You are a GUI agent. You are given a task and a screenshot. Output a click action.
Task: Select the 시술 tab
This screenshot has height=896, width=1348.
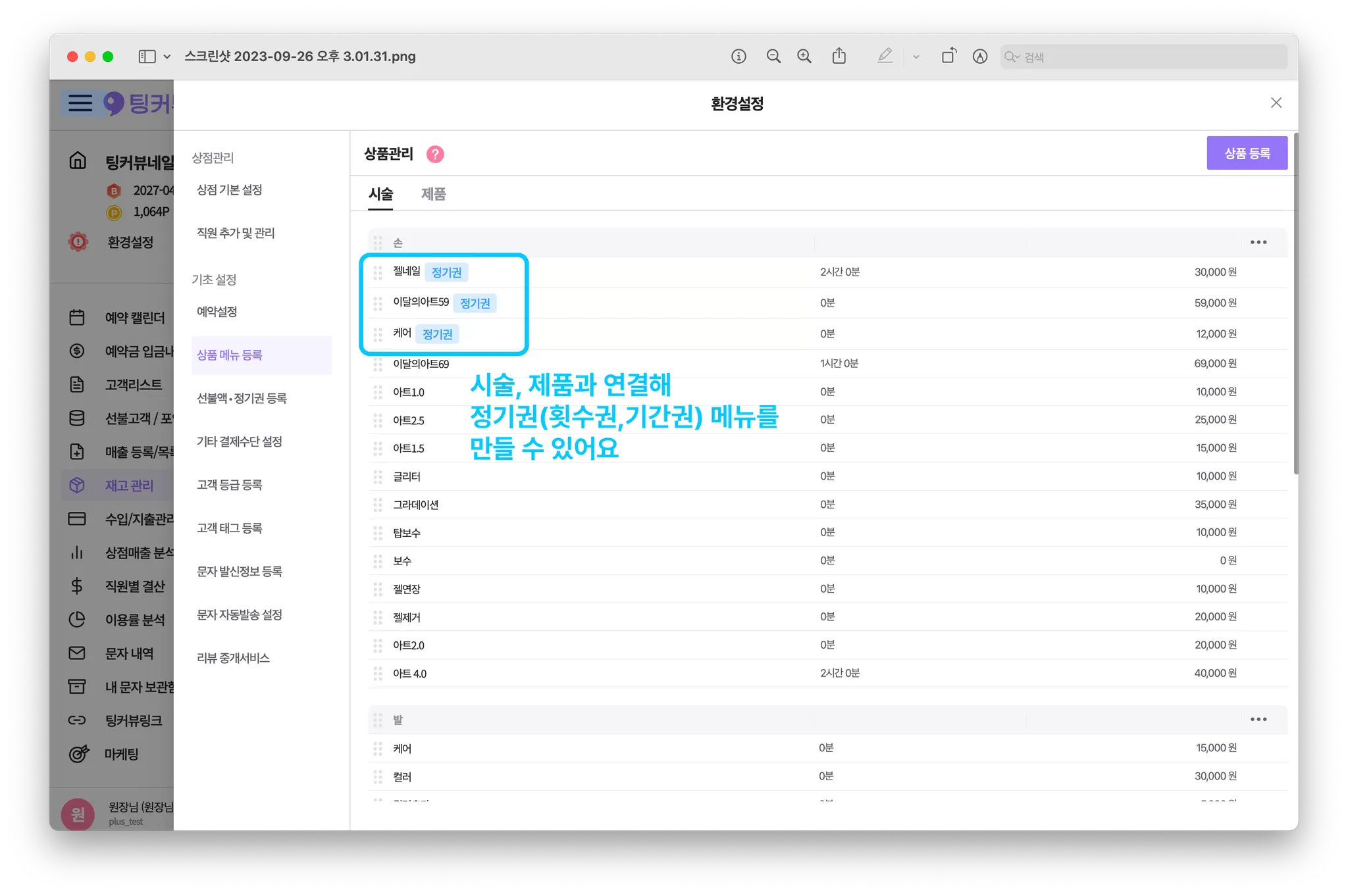[380, 194]
